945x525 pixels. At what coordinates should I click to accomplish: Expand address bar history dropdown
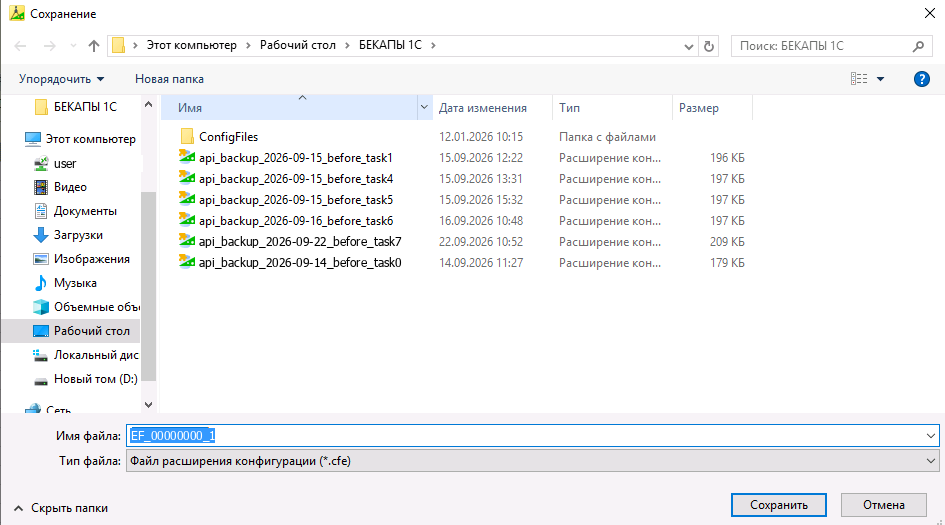[689, 46]
